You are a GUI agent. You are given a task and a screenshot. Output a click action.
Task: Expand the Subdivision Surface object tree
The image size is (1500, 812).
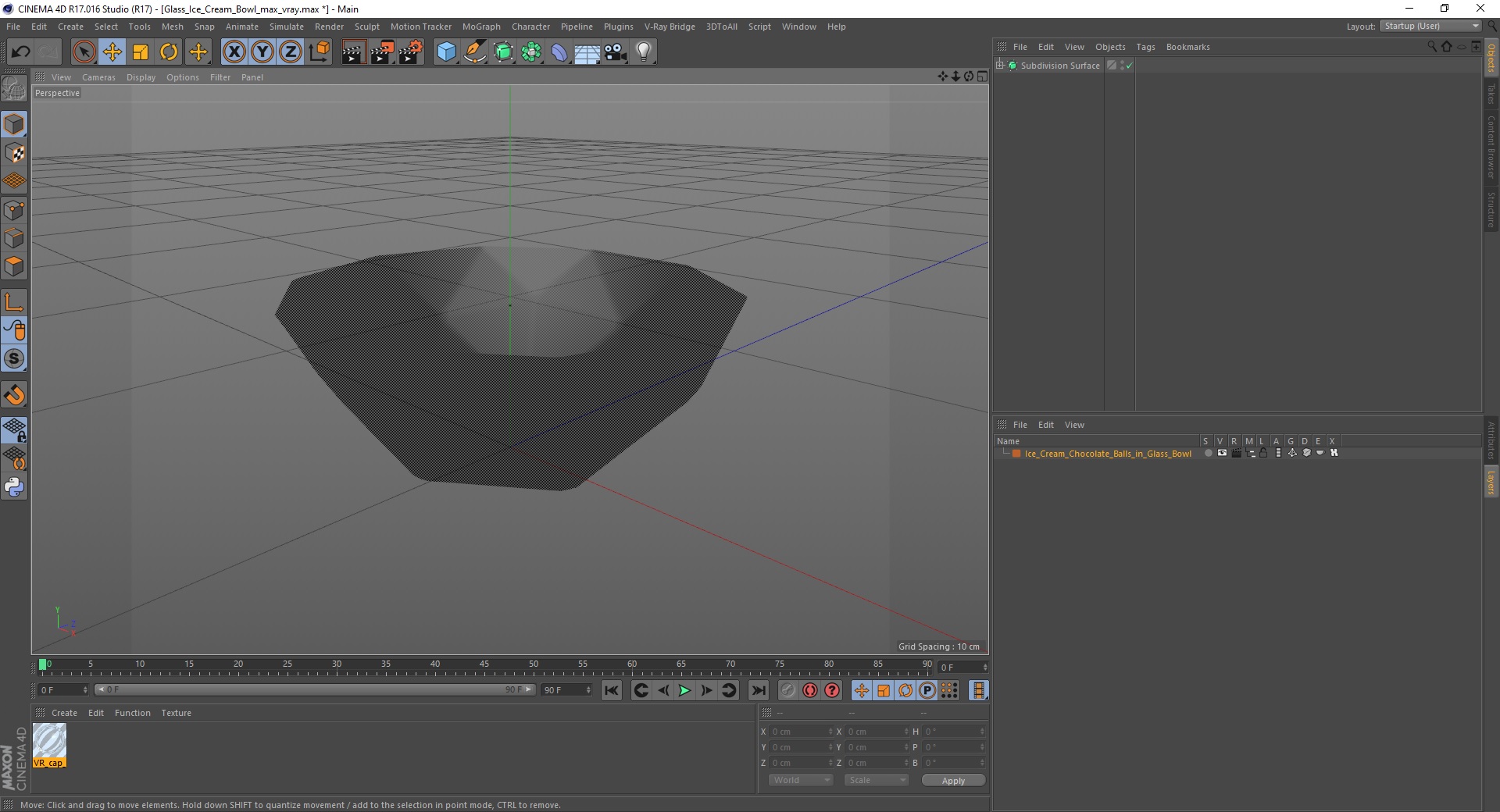(x=1000, y=66)
